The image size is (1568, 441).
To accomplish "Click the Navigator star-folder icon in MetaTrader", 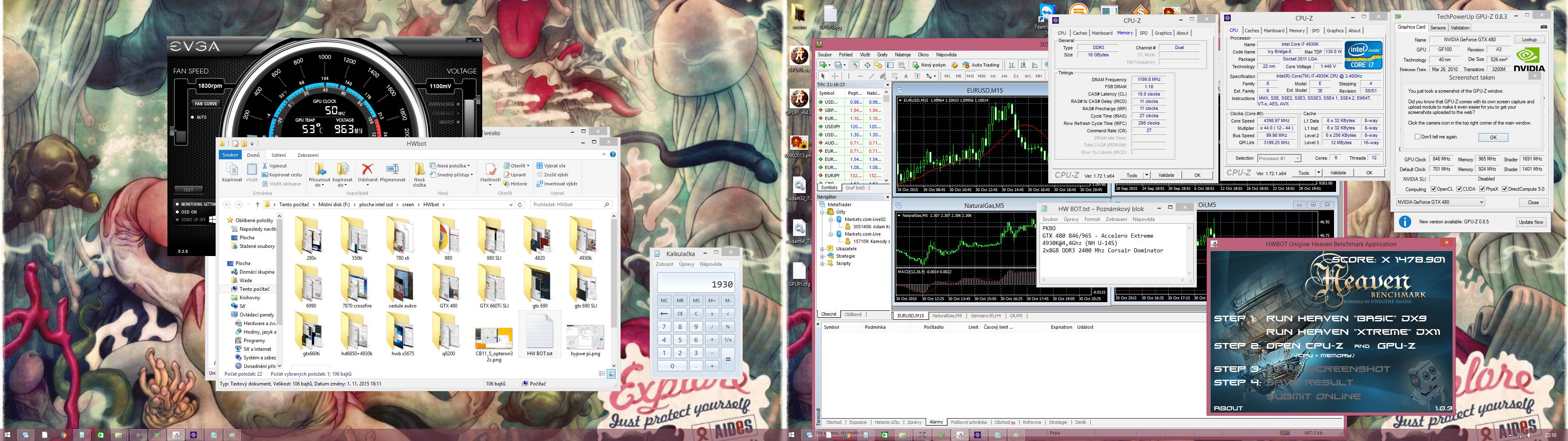I will [x=879, y=65].
